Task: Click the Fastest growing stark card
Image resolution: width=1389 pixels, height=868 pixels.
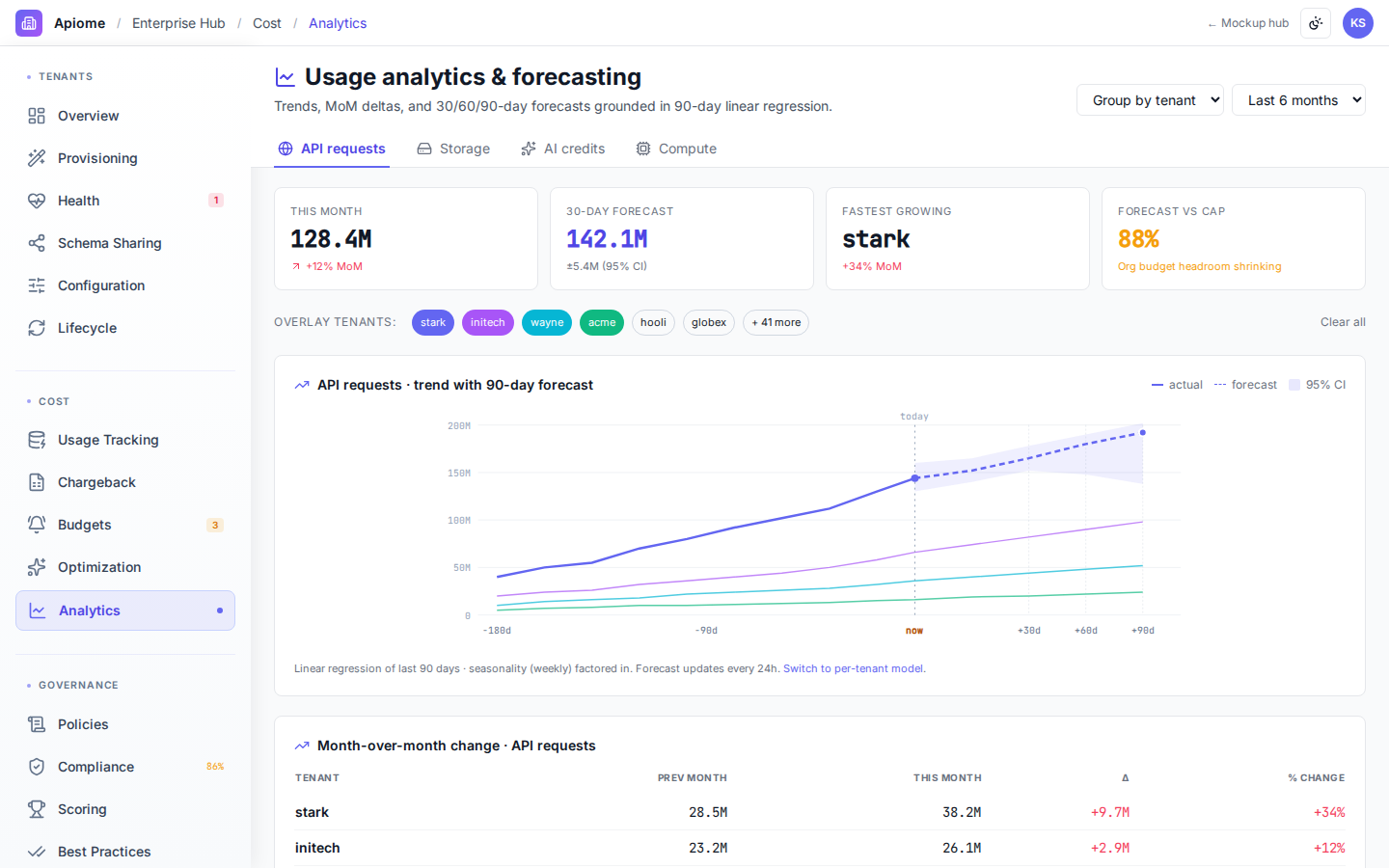Action: click(x=958, y=238)
